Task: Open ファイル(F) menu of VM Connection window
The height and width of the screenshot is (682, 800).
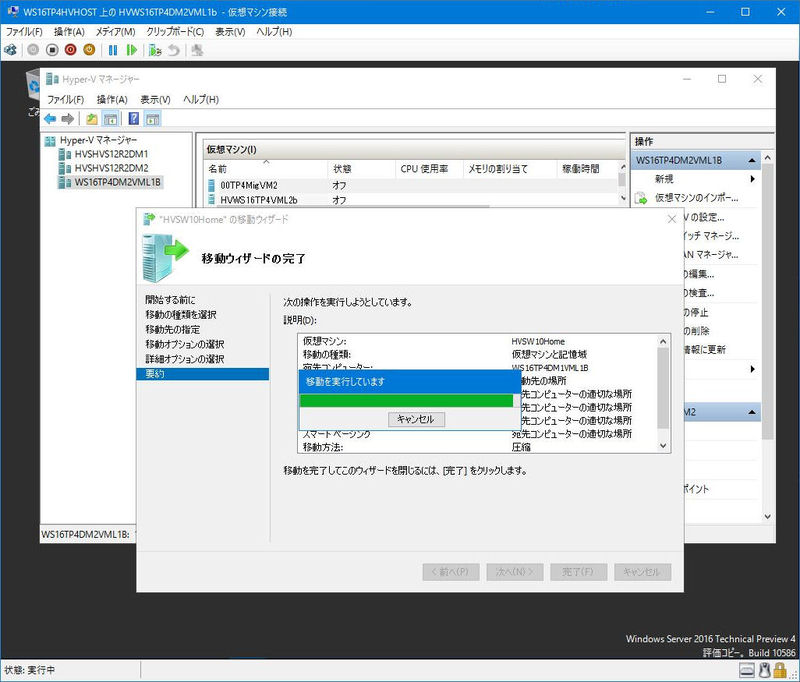Action: click(x=24, y=32)
